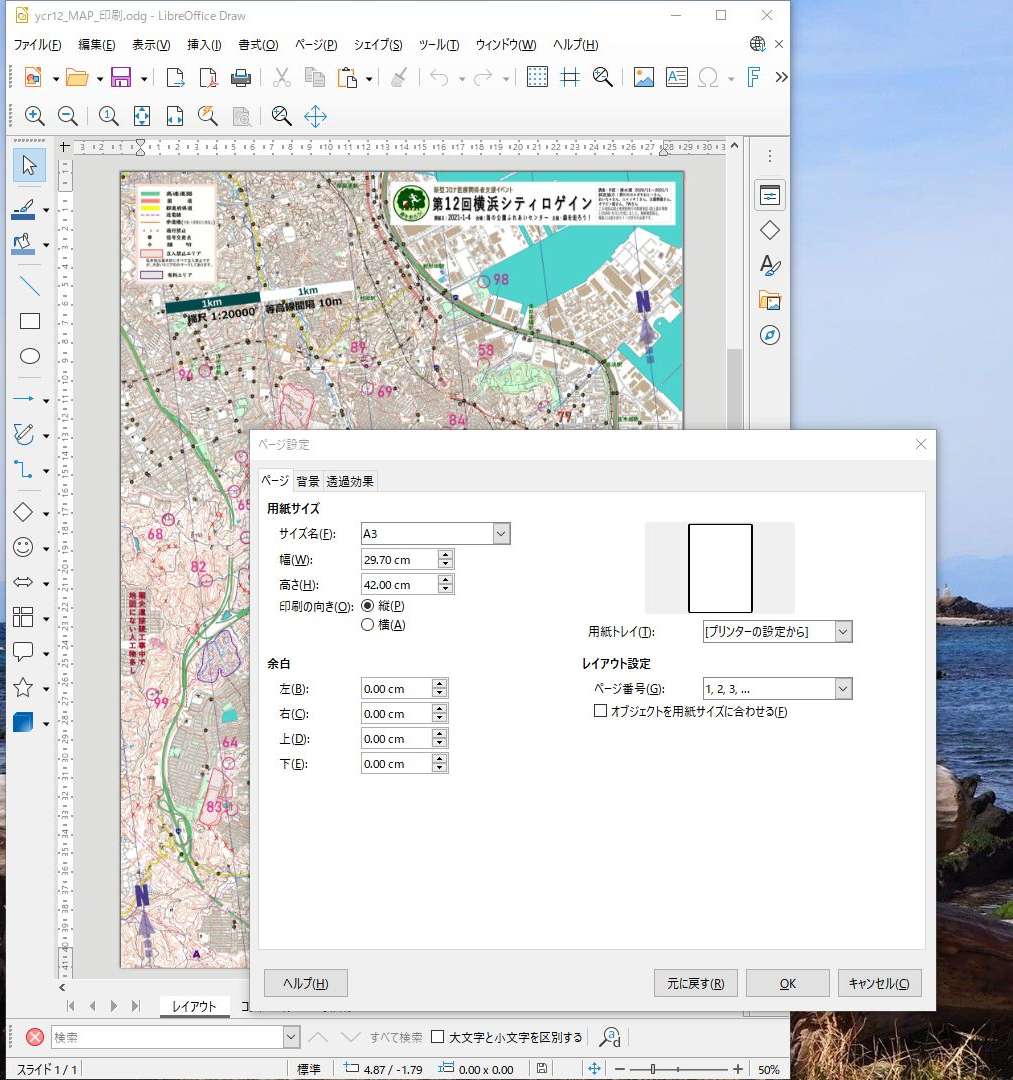1013x1080 pixels.
Task: Open the 書式(O) menu
Action: [258, 45]
